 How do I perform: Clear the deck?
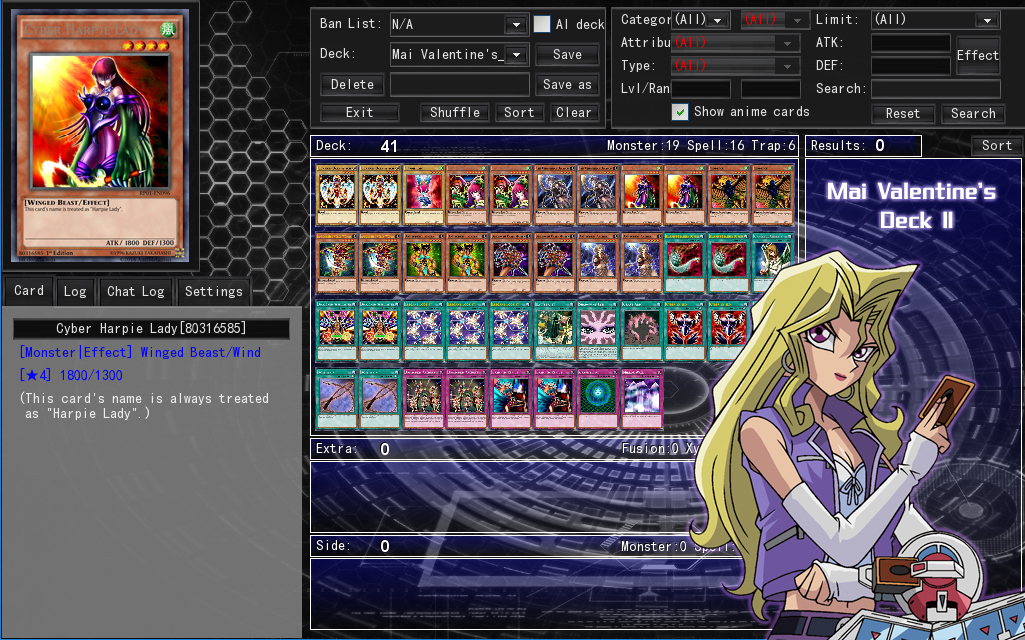[x=573, y=112]
